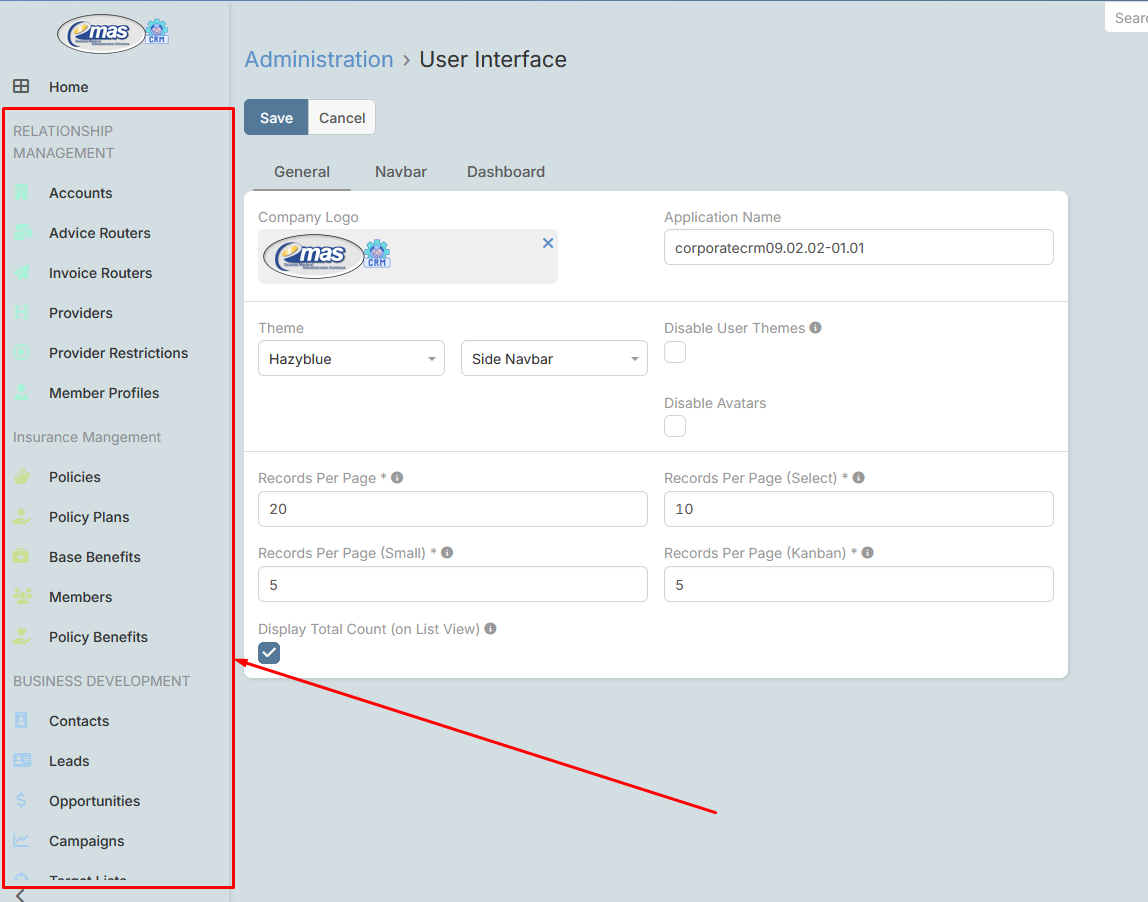
Task: Go to Administration breadcrumb link
Action: click(319, 60)
